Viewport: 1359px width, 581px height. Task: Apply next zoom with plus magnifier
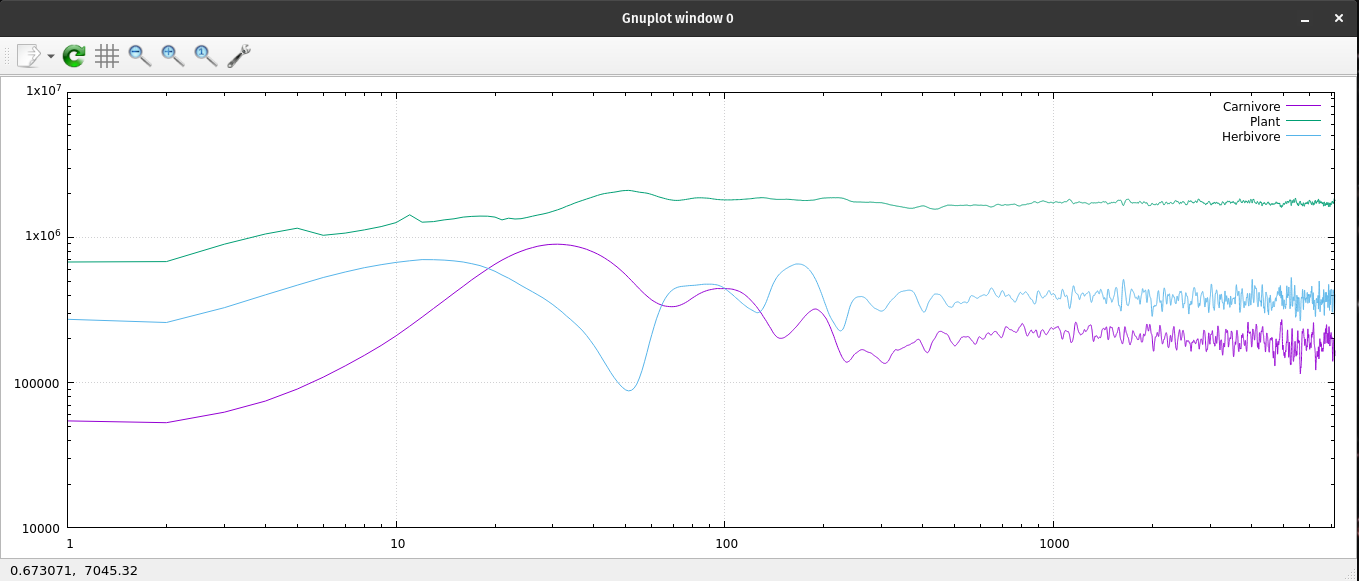(x=173, y=56)
